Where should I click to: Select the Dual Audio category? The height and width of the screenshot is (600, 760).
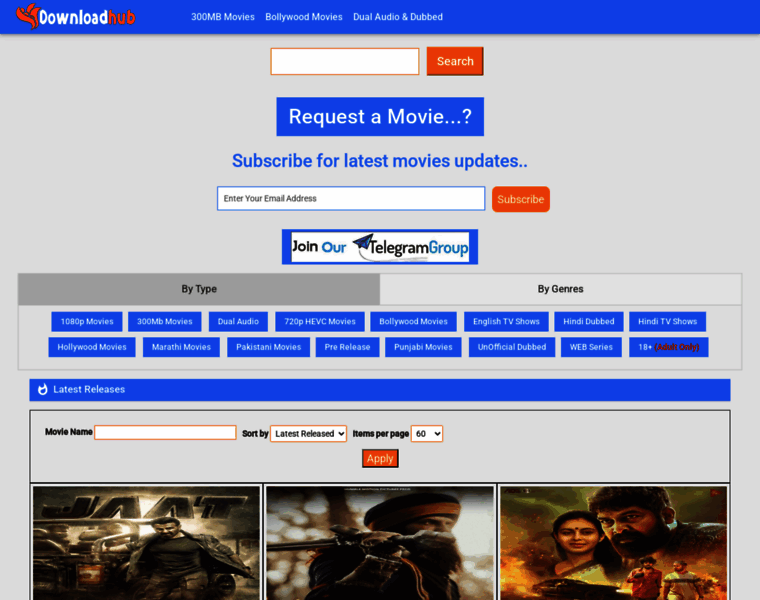(238, 321)
